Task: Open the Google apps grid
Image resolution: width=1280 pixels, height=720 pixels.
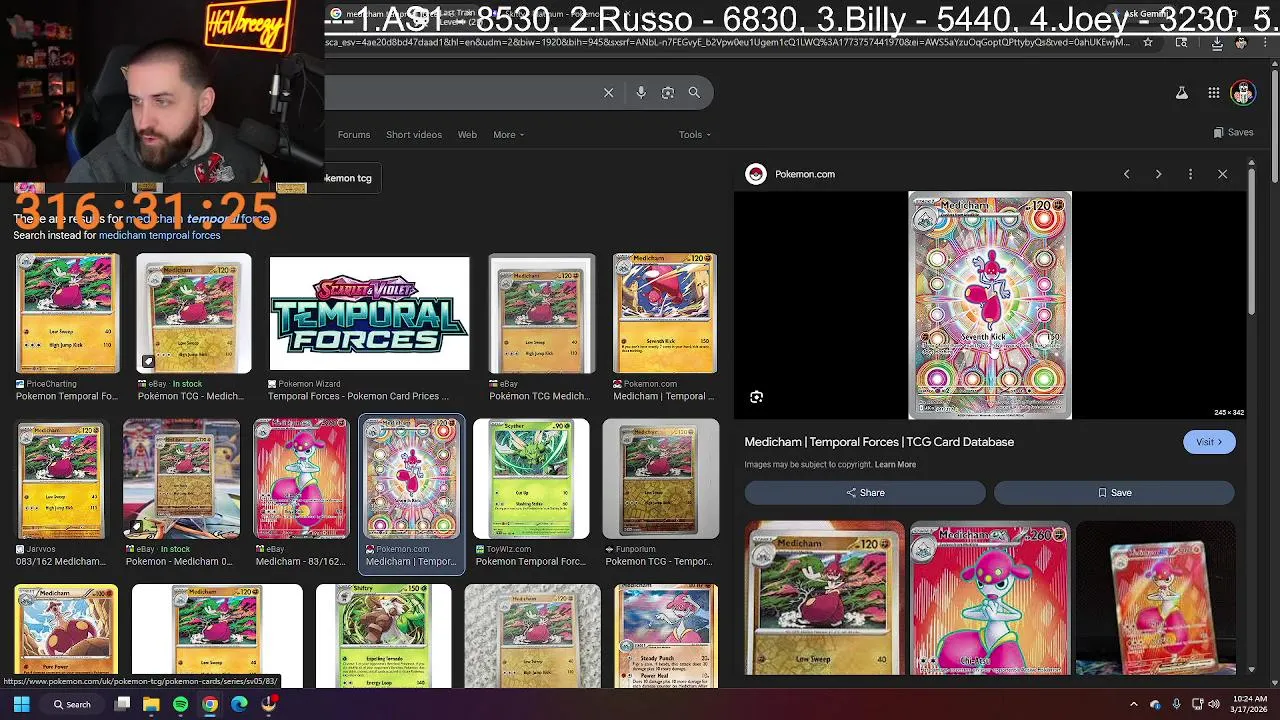Action: 1213,93
